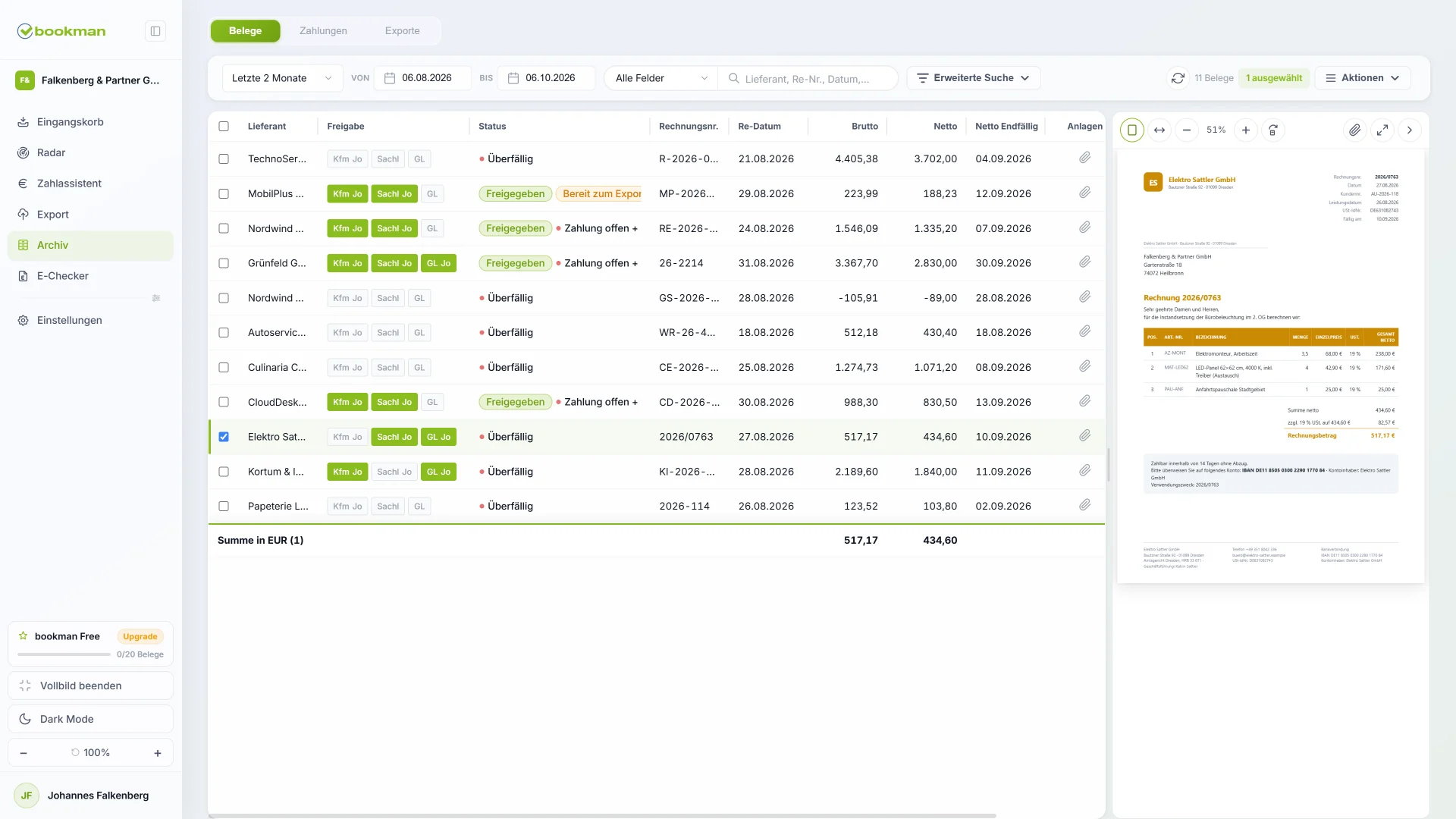
Task: Decrease the zoom level with minus in sidebar
Action: pyautogui.click(x=24, y=753)
